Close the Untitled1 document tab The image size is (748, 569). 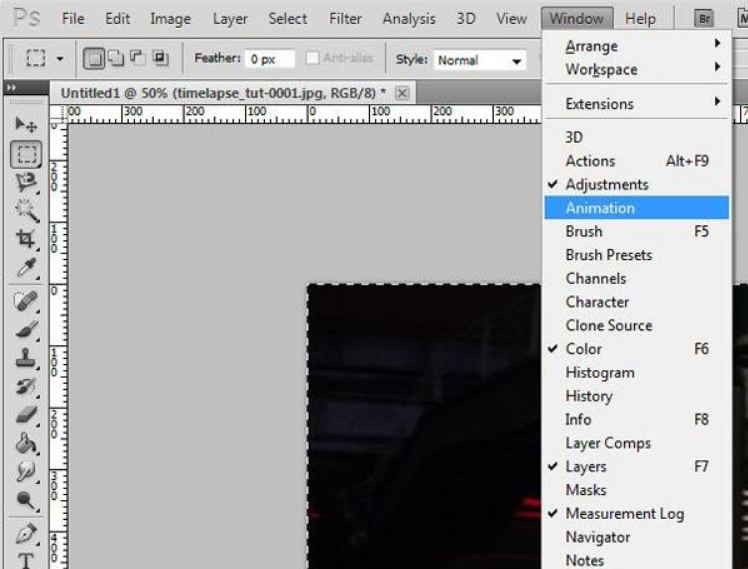point(402,93)
